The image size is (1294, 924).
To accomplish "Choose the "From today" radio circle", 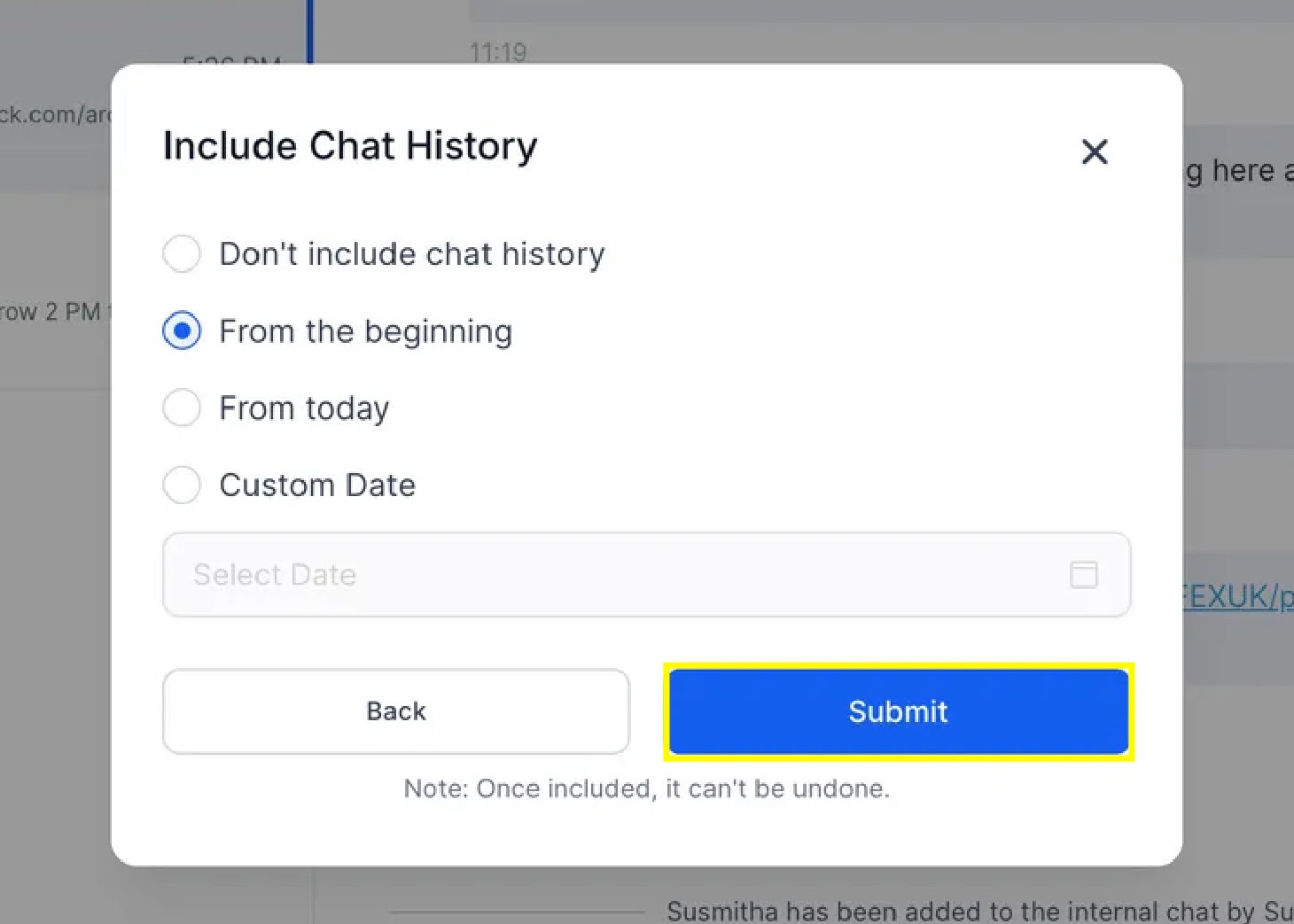I will pos(182,408).
